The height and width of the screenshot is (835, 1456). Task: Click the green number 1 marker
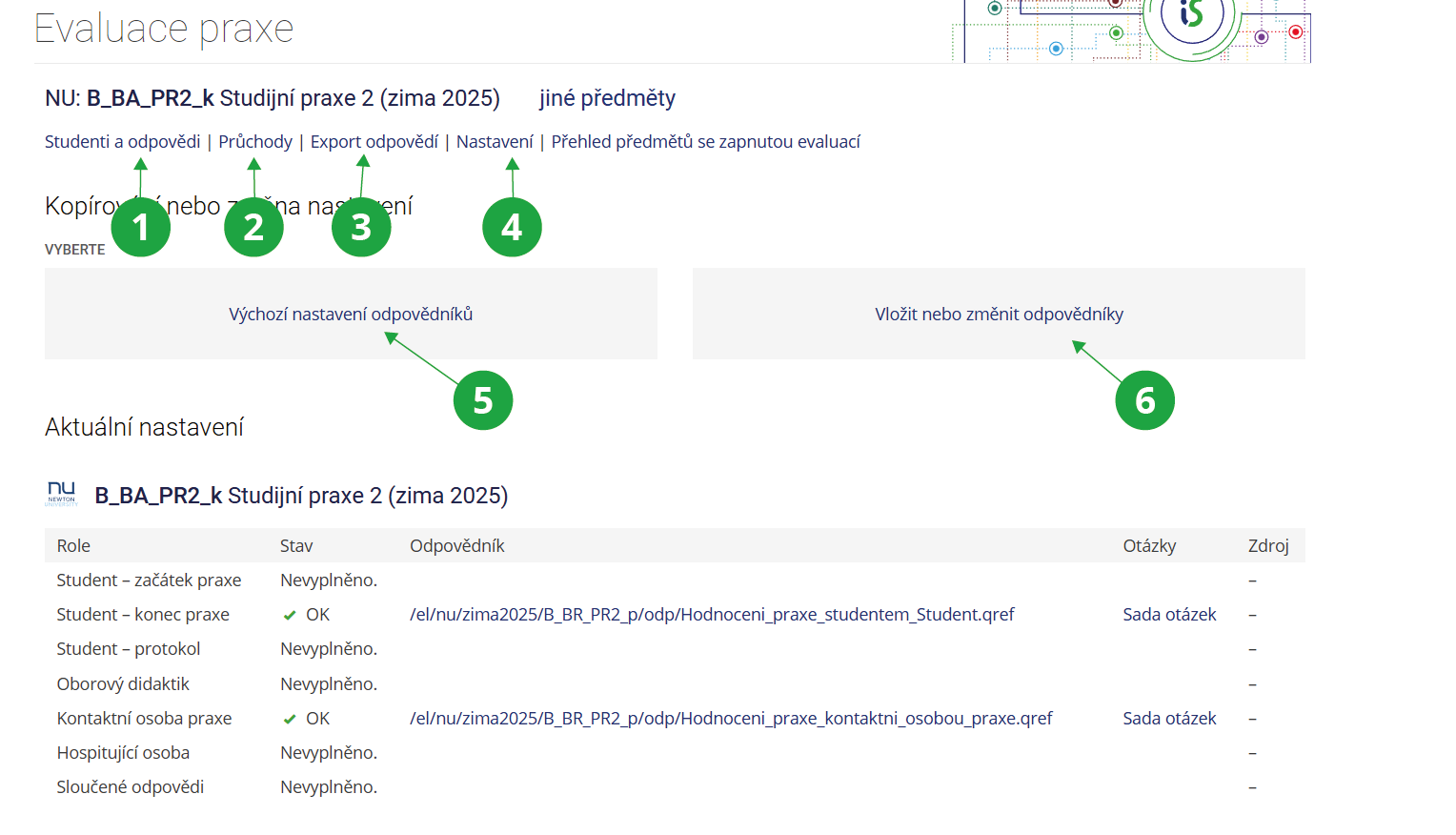(x=141, y=228)
